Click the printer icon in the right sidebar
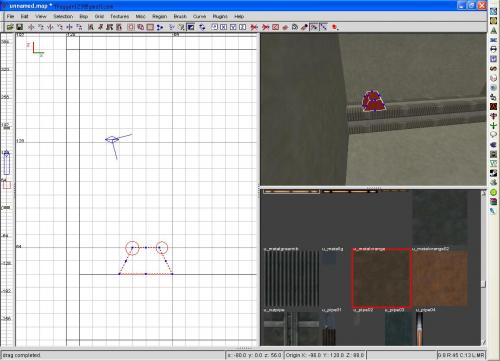This screenshot has width=500, height=361. 493,49
